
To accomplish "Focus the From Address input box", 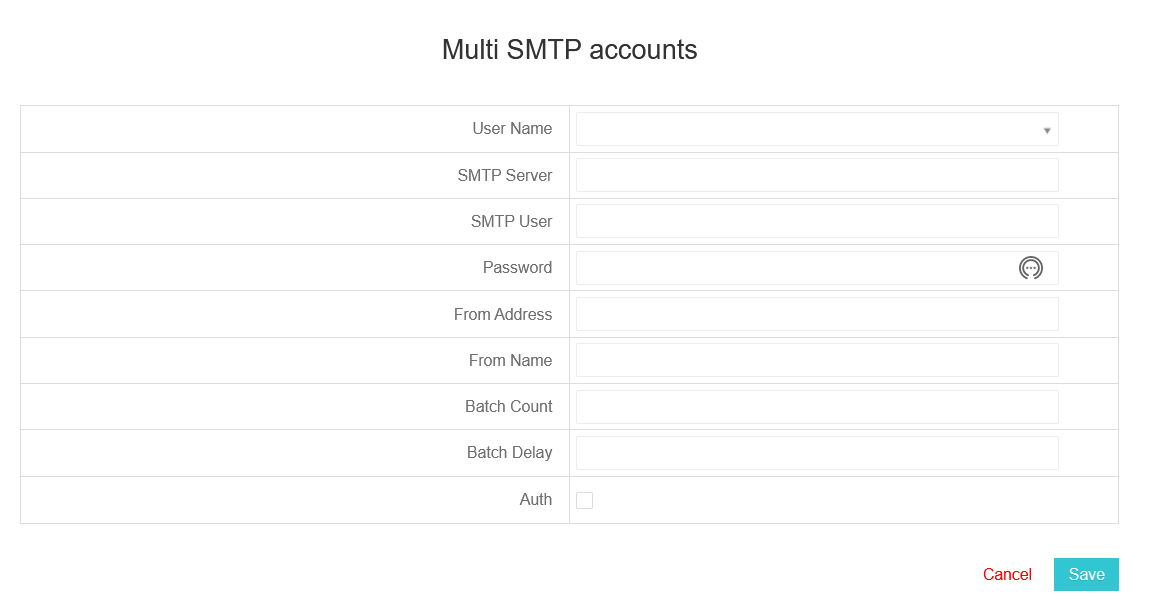I will point(817,314).
